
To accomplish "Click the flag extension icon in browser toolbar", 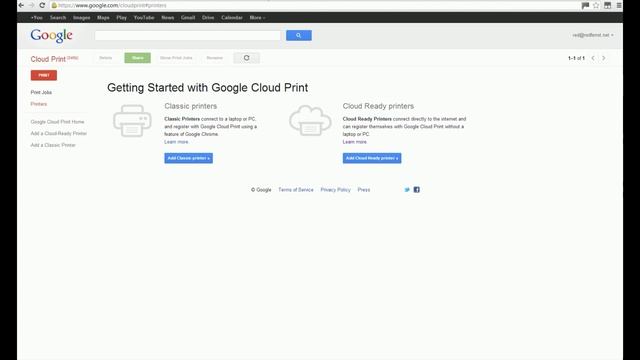I will pos(585,5).
